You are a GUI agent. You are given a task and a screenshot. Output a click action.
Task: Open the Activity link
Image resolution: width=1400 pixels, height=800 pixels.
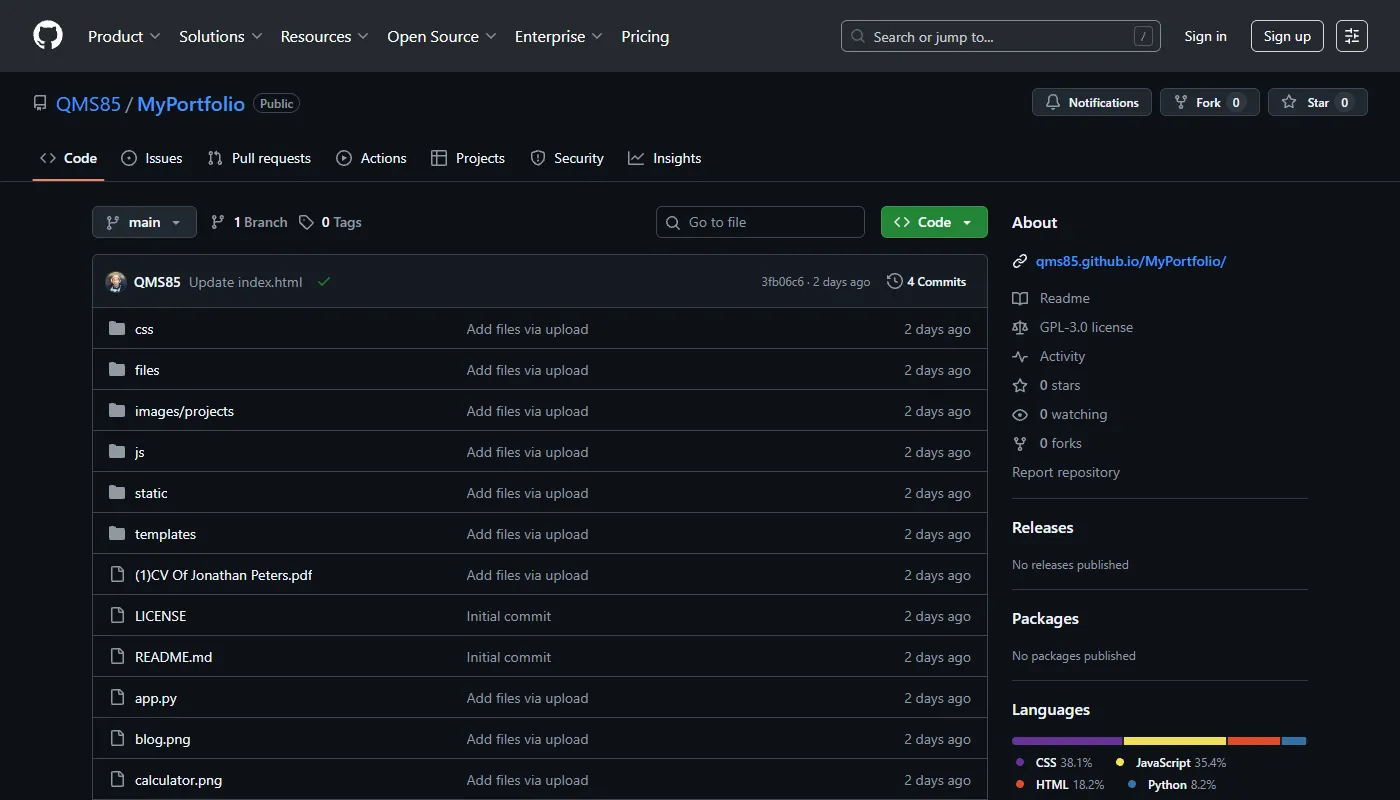pos(1048,356)
